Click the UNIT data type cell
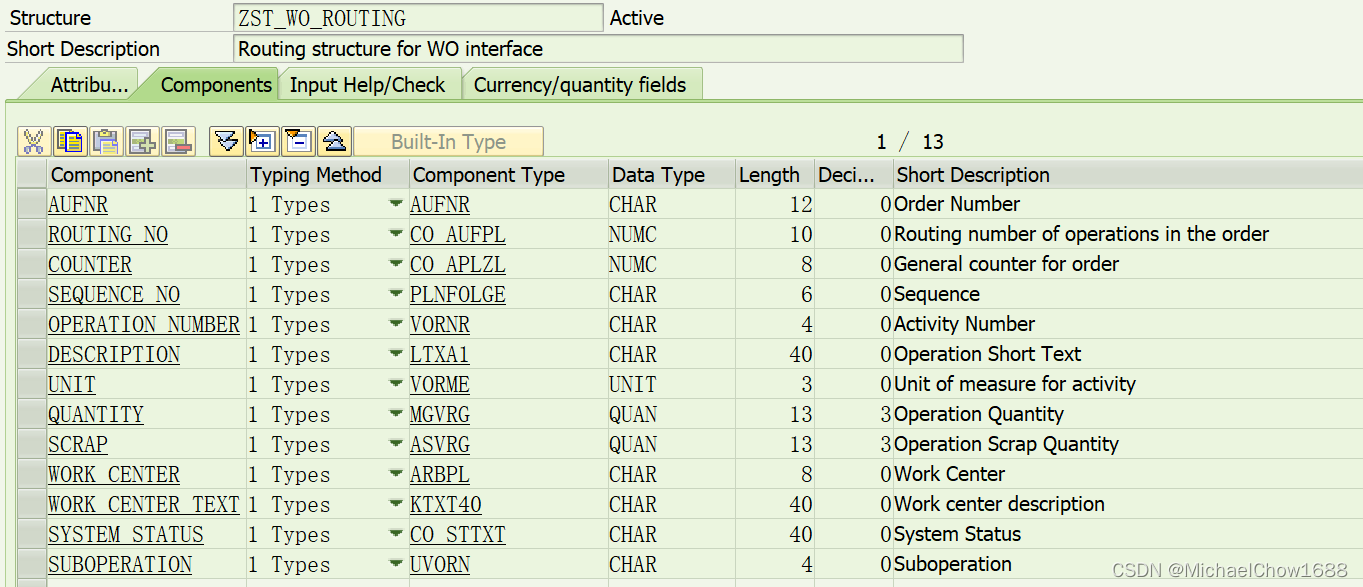Image resolution: width=1363 pixels, height=587 pixels. (633, 385)
